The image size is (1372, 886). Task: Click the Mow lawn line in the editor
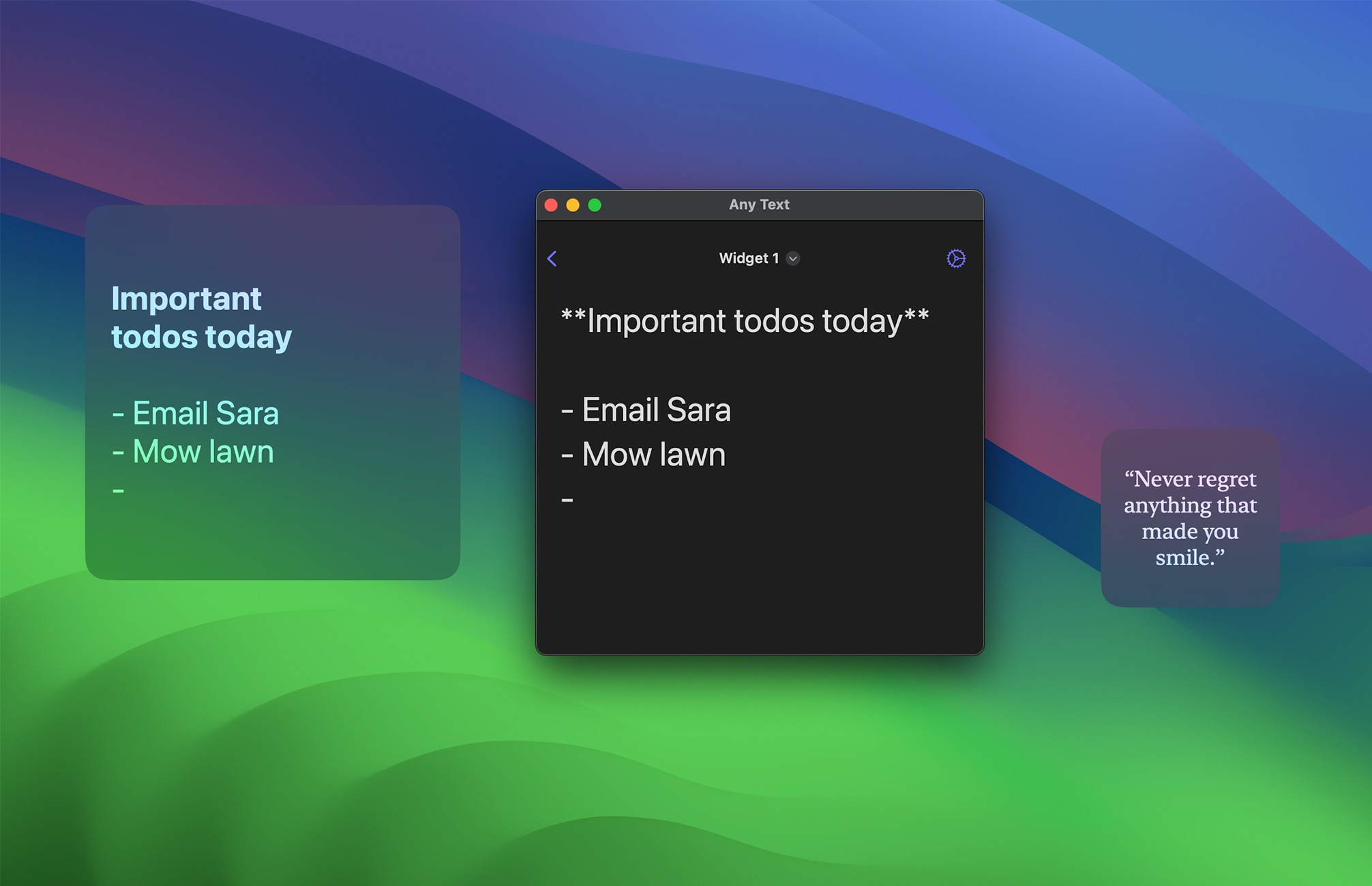pos(643,454)
